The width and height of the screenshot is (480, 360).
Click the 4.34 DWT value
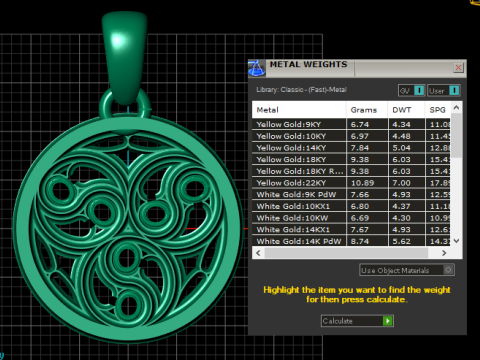coord(401,125)
